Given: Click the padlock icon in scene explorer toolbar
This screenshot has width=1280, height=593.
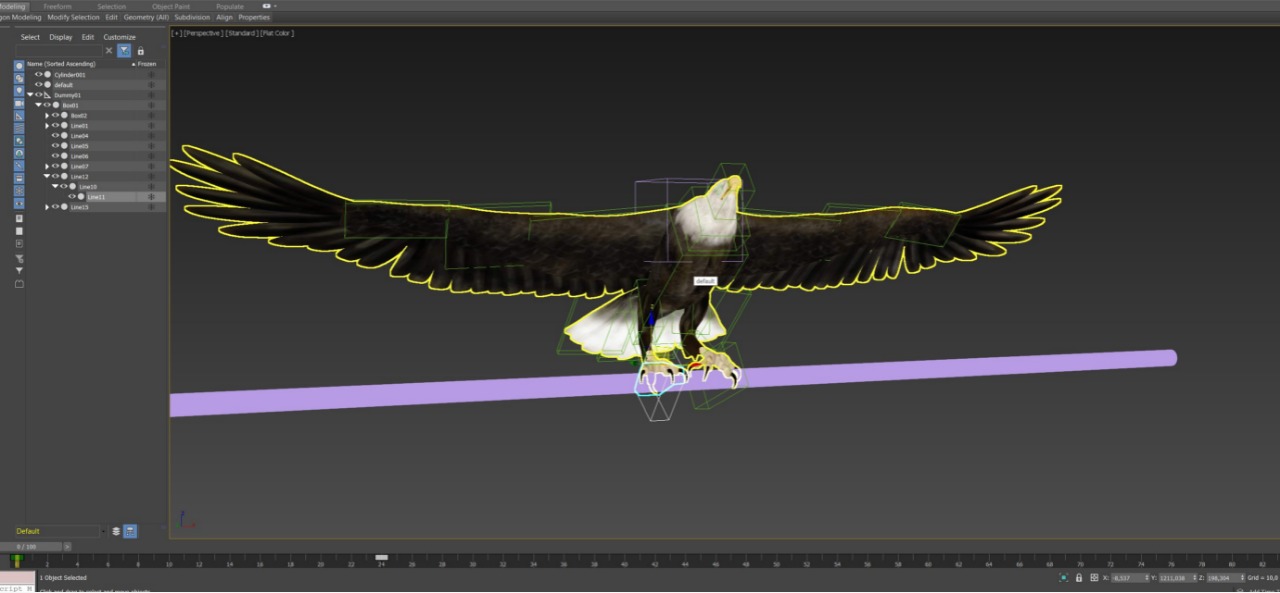Looking at the screenshot, I should (x=140, y=51).
